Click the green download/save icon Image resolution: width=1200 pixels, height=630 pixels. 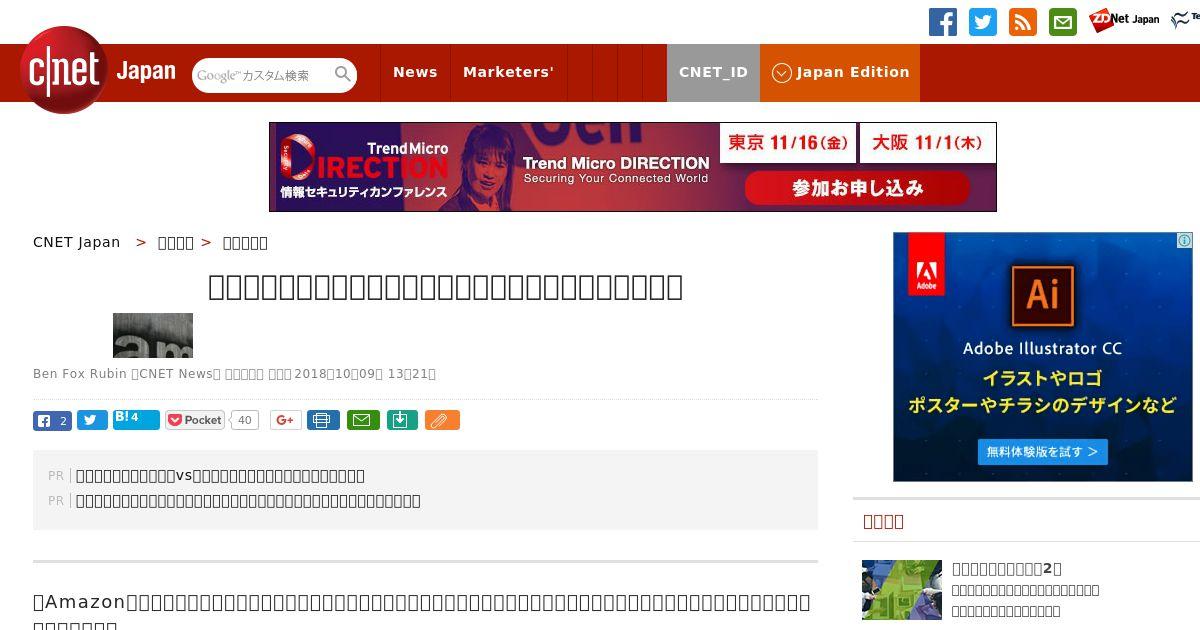point(401,420)
